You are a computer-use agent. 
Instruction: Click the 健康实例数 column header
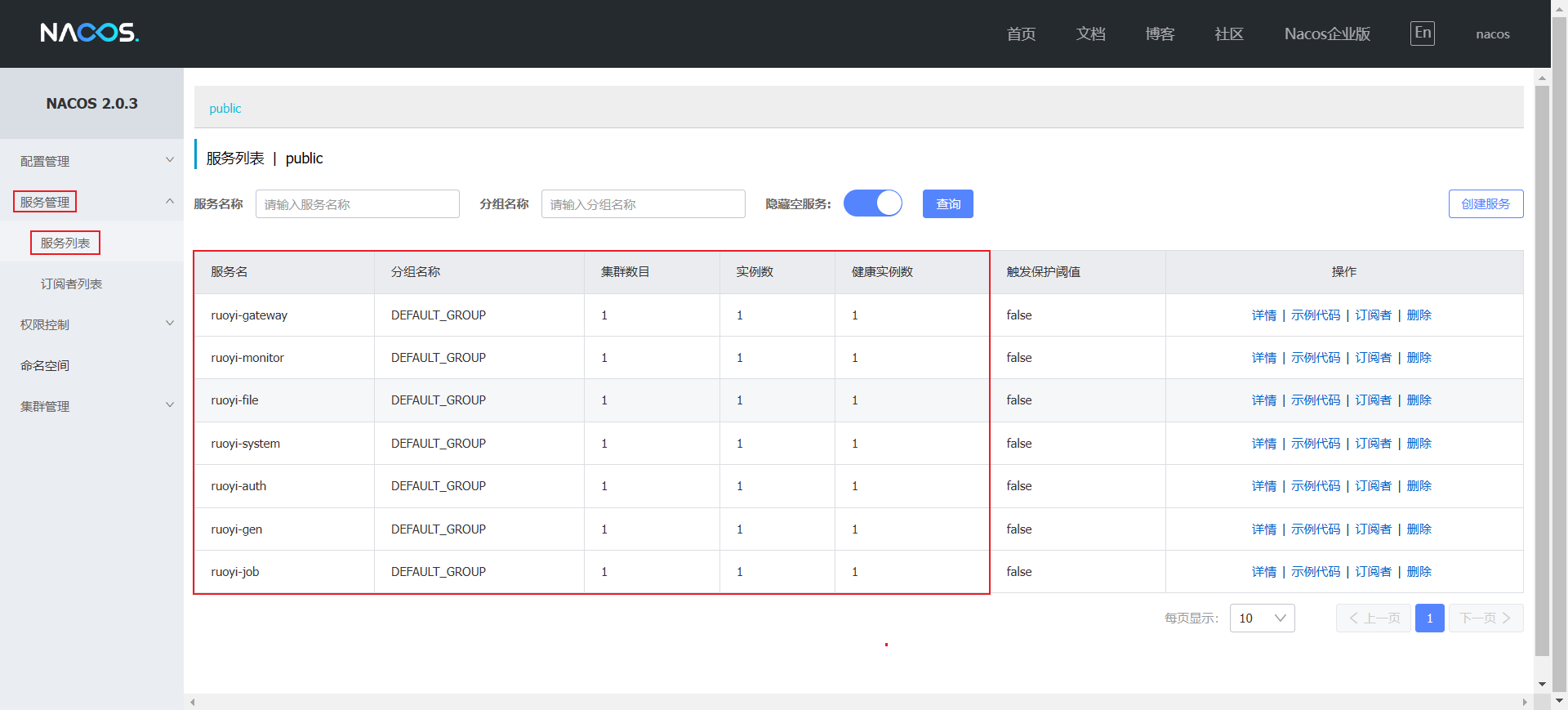pyautogui.click(x=912, y=272)
